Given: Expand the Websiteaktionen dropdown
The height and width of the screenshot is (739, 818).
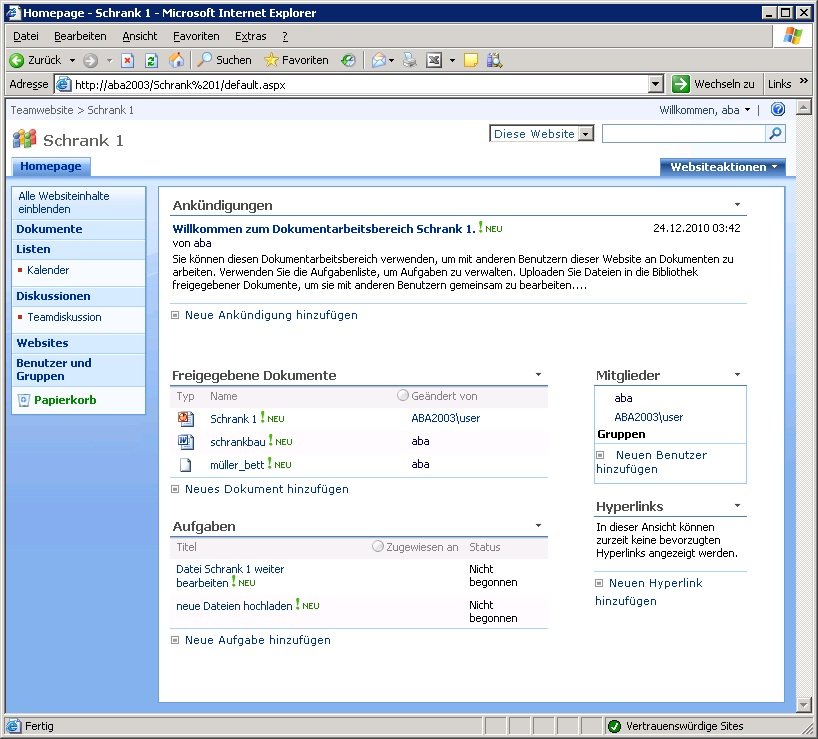Looking at the screenshot, I should [722, 167].
